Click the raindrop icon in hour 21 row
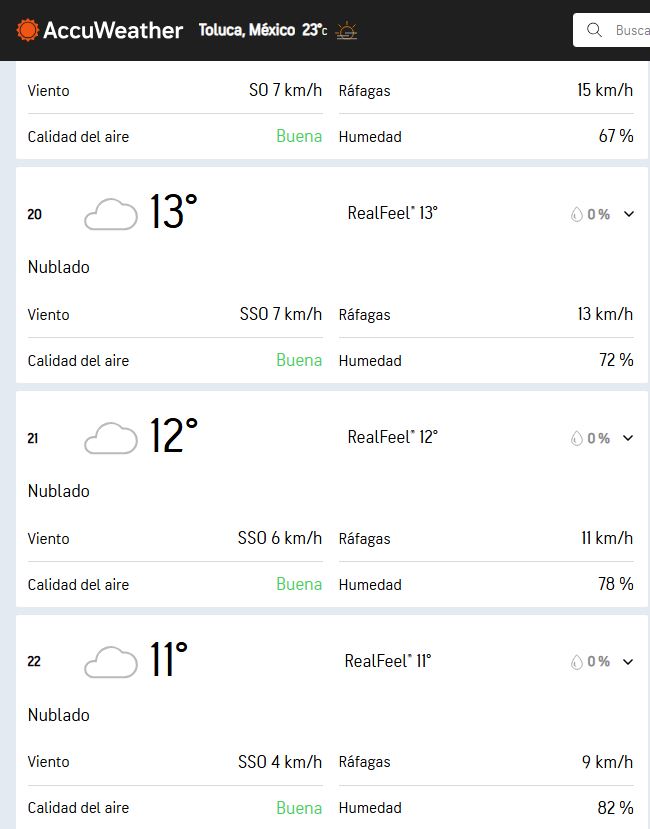Image resolution: width=650 pixels, height=829 pixels. (x=576, y=438)
